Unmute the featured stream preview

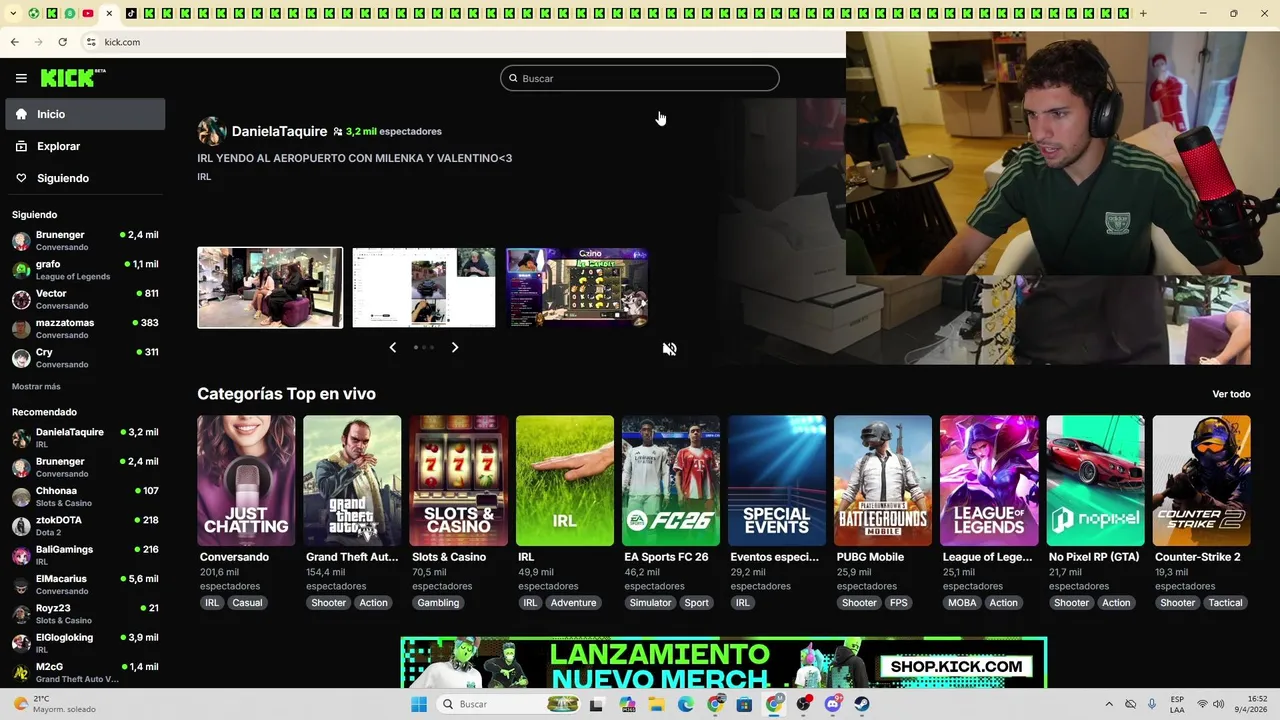point(669,349)
